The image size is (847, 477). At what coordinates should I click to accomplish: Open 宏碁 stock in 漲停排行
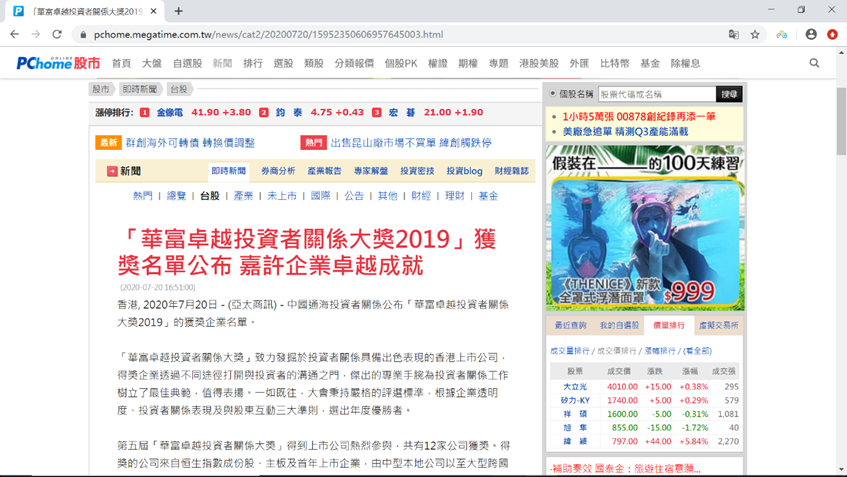point(402,112)
